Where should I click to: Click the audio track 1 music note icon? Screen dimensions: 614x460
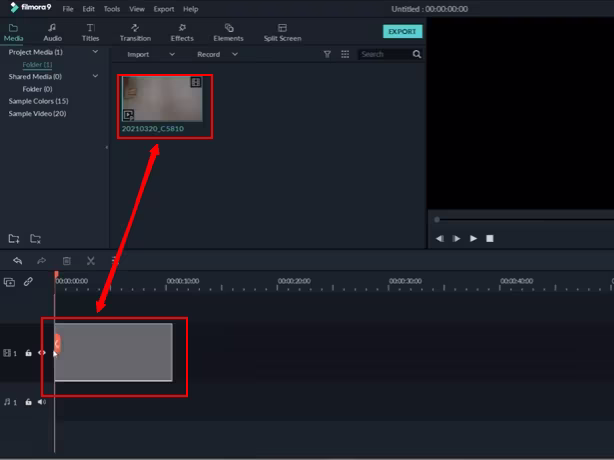7,402
